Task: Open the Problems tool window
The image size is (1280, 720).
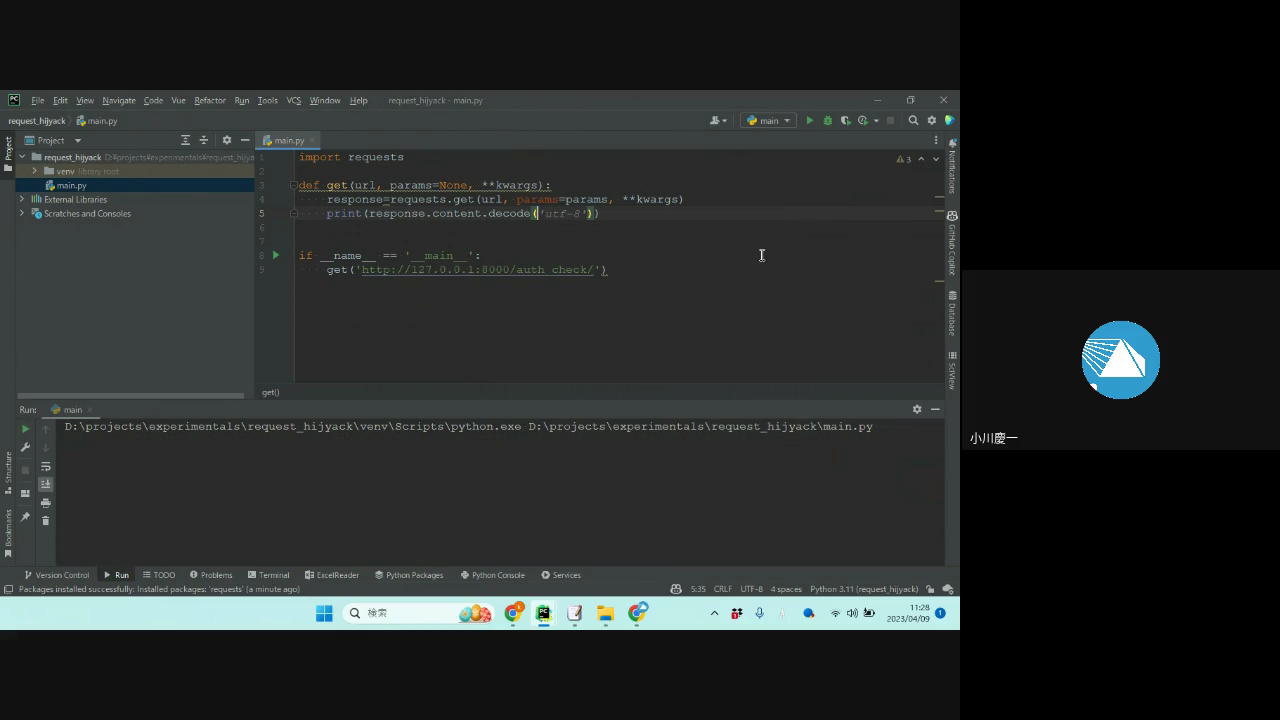Action: point(211,575)
